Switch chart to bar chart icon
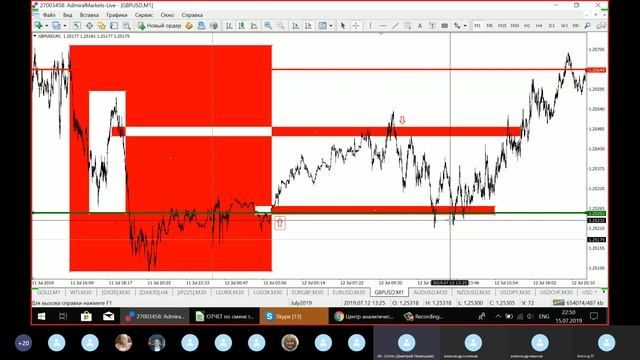The height and width of the screenshot is (360, 640). [229, 26]
